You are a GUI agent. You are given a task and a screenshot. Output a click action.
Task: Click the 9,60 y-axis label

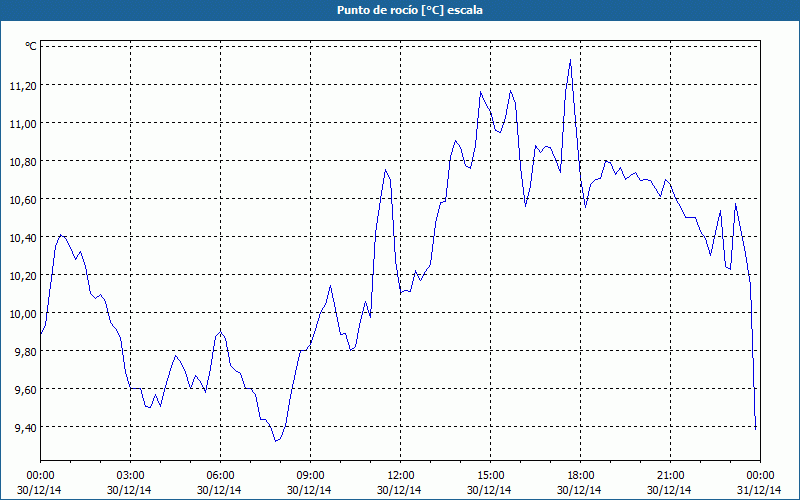(x=26, y=390)
